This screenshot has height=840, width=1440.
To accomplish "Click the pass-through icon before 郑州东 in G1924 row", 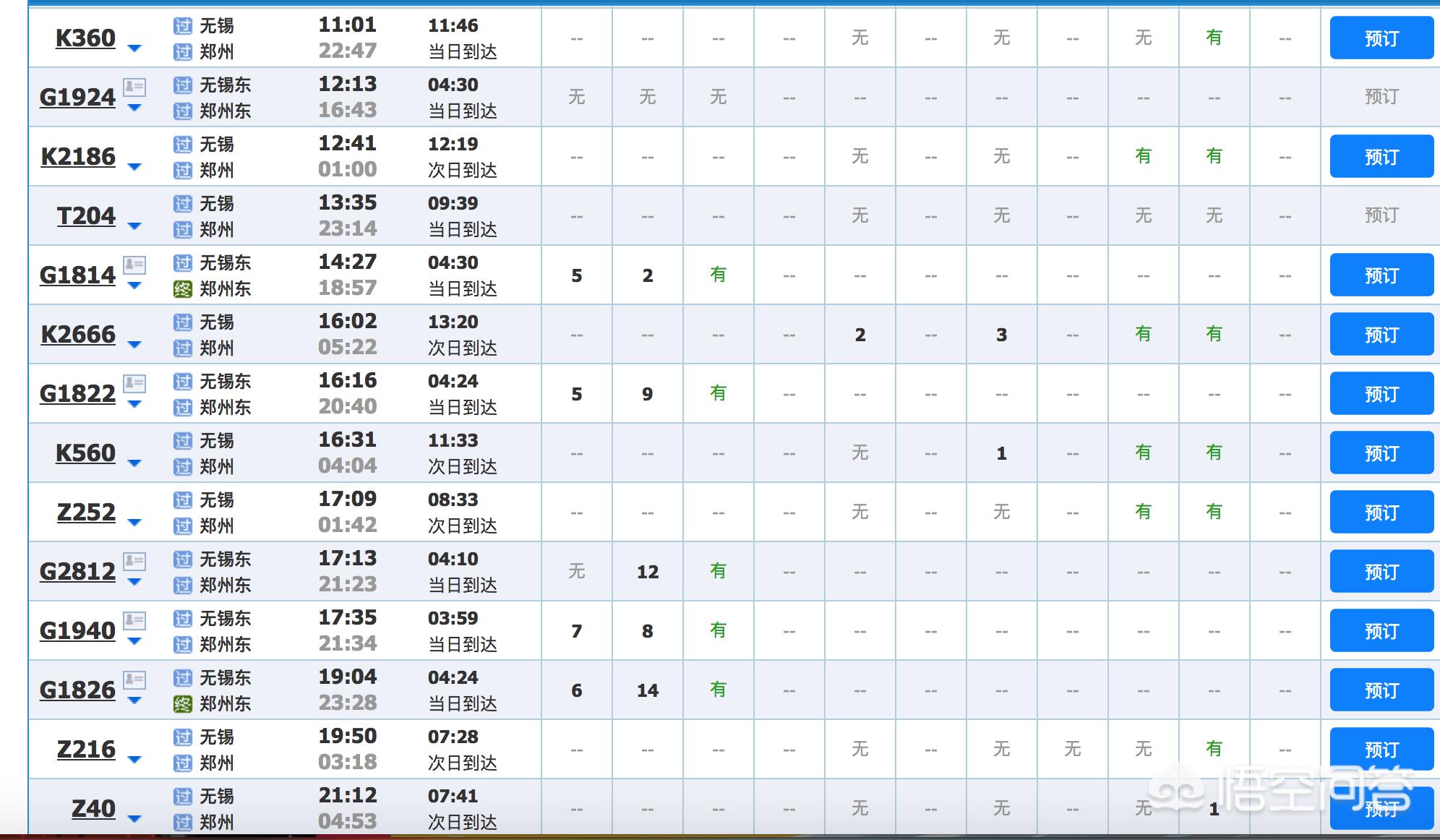I will coord(183,111).
